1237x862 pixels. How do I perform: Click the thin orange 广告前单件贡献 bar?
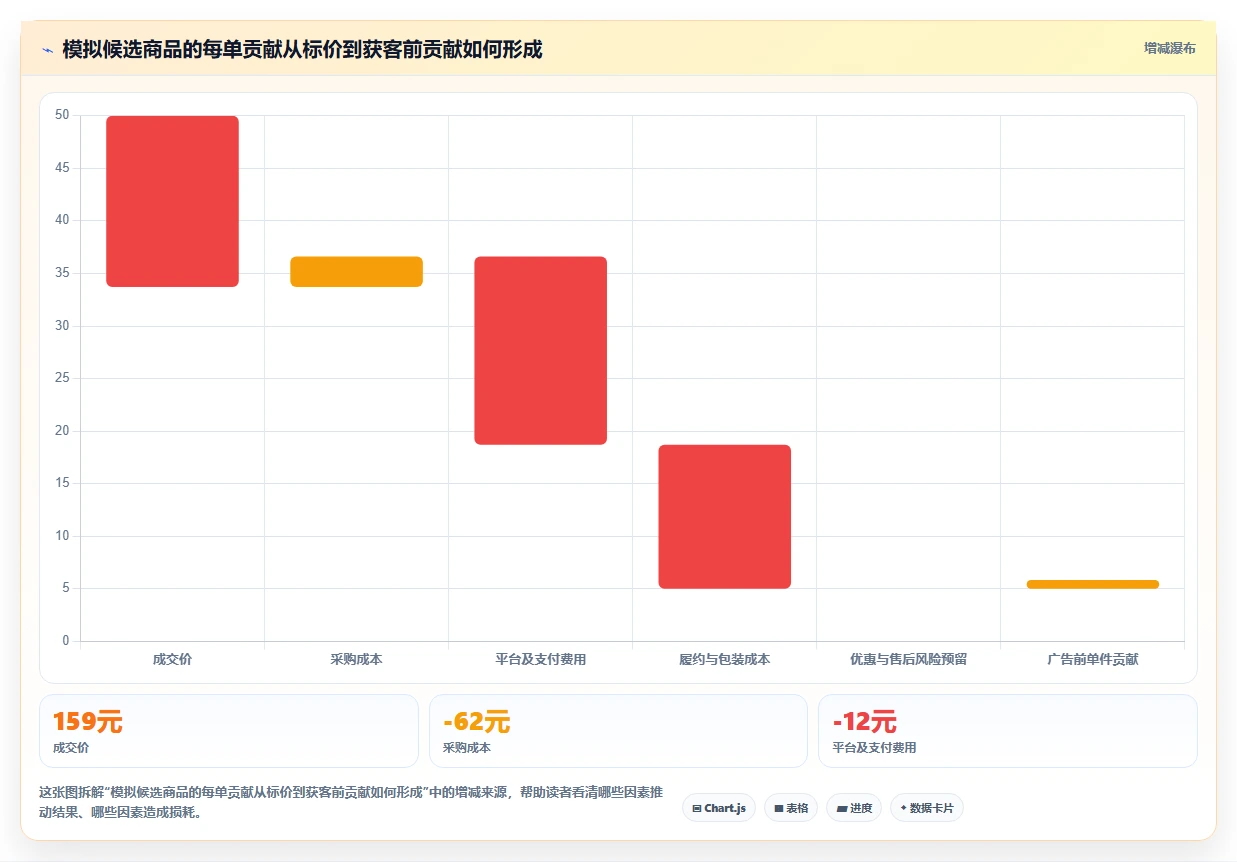coord(1092,584)
